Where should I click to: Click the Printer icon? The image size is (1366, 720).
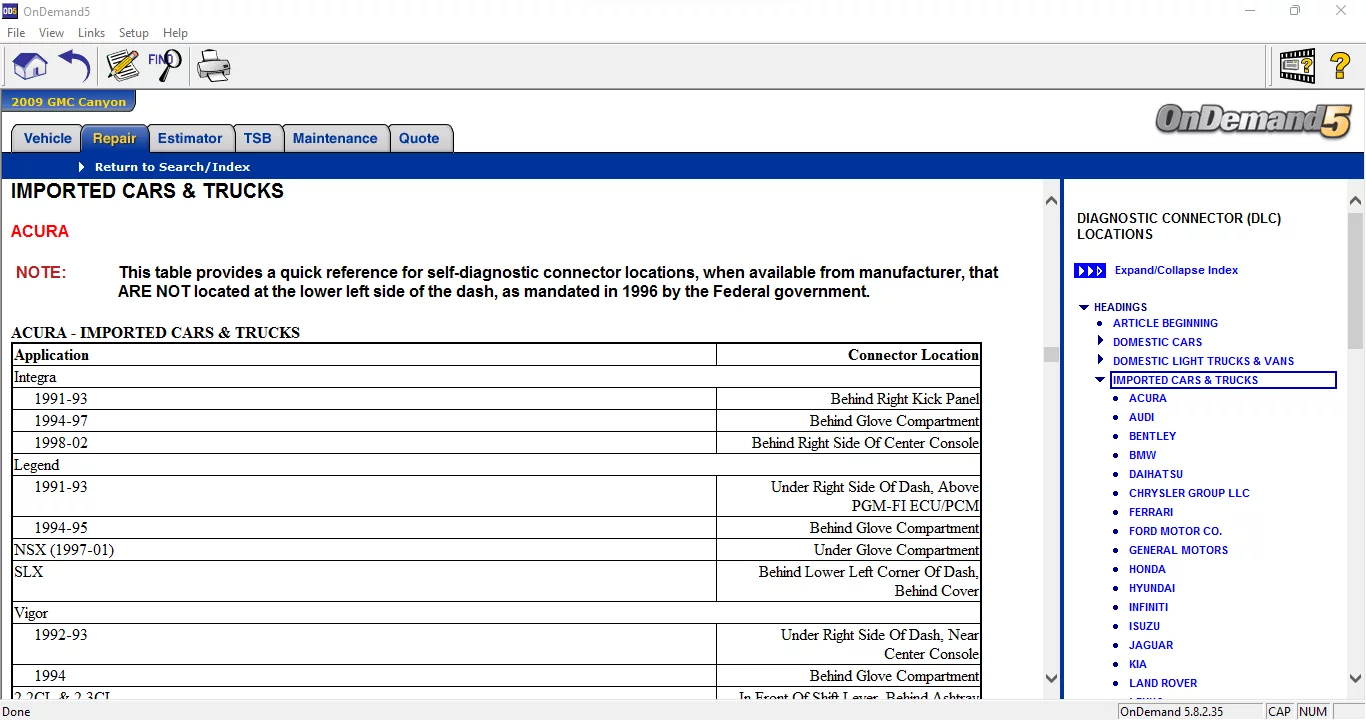213,67
